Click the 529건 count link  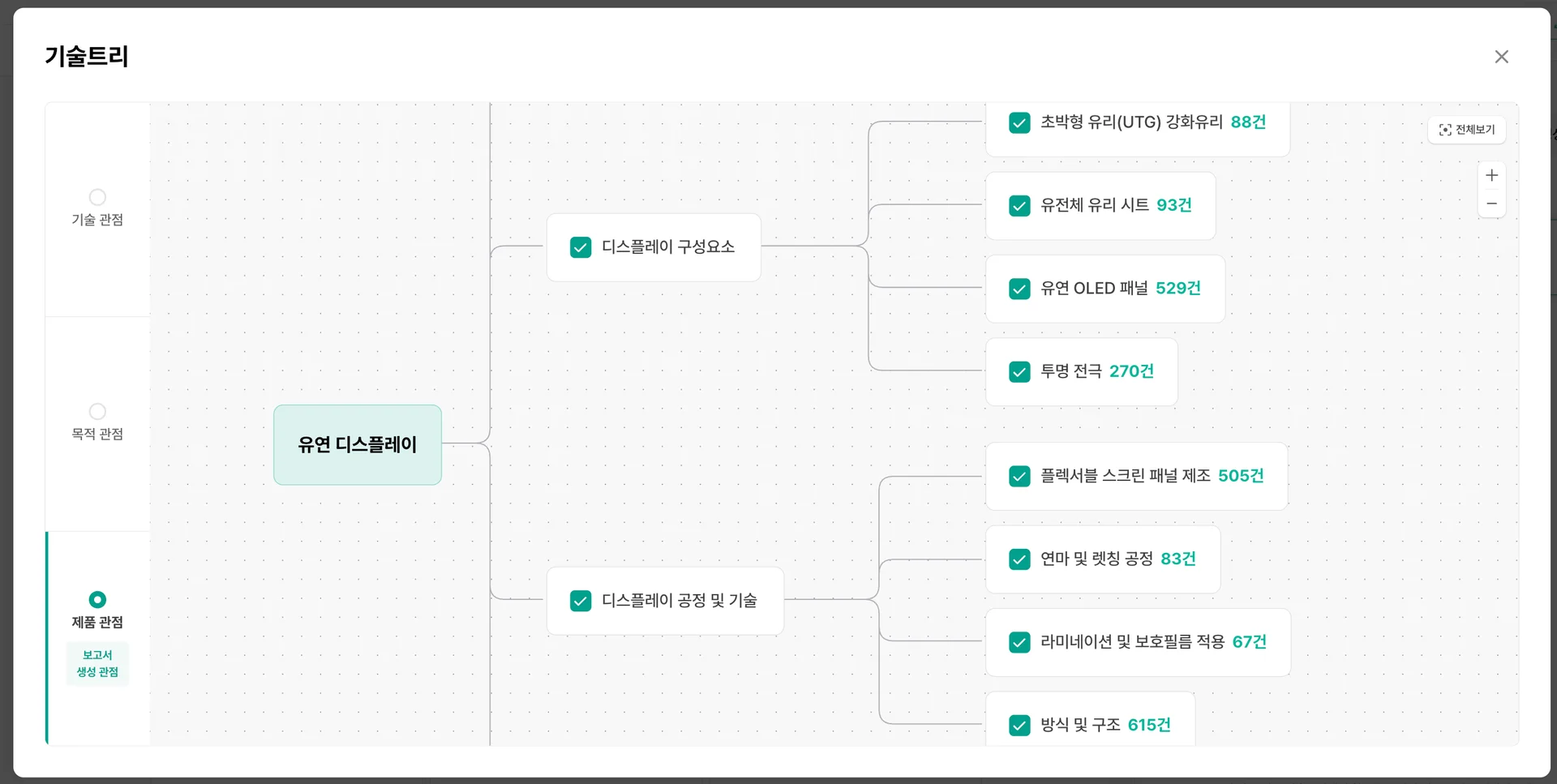click(1177, 289)
